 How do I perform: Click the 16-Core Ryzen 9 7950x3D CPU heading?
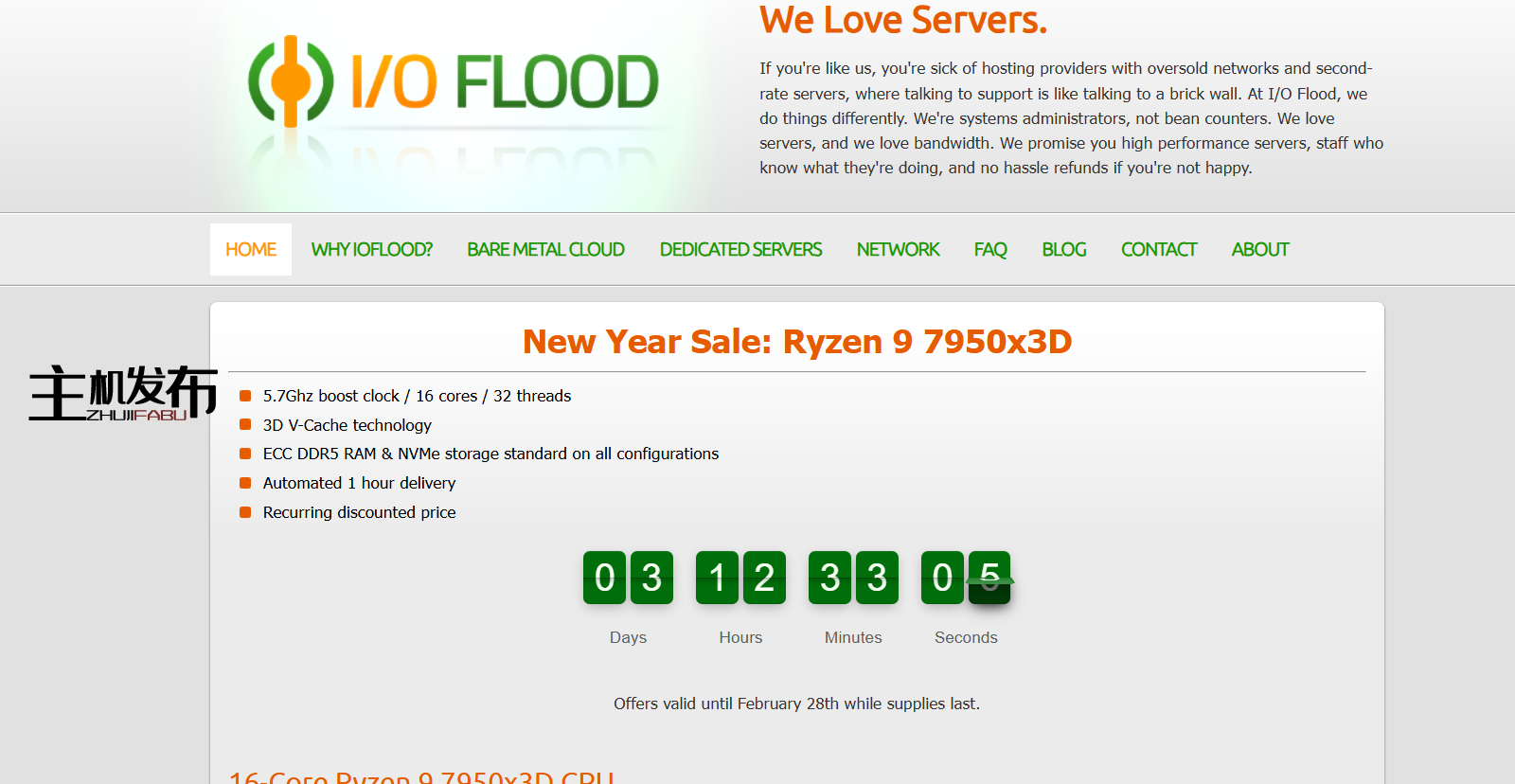pyautogui.click(x=421, y=776)
